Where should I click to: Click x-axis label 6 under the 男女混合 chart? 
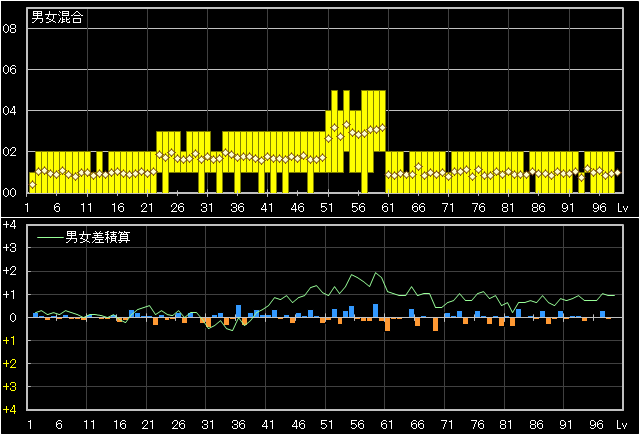[x=57, y=208]
